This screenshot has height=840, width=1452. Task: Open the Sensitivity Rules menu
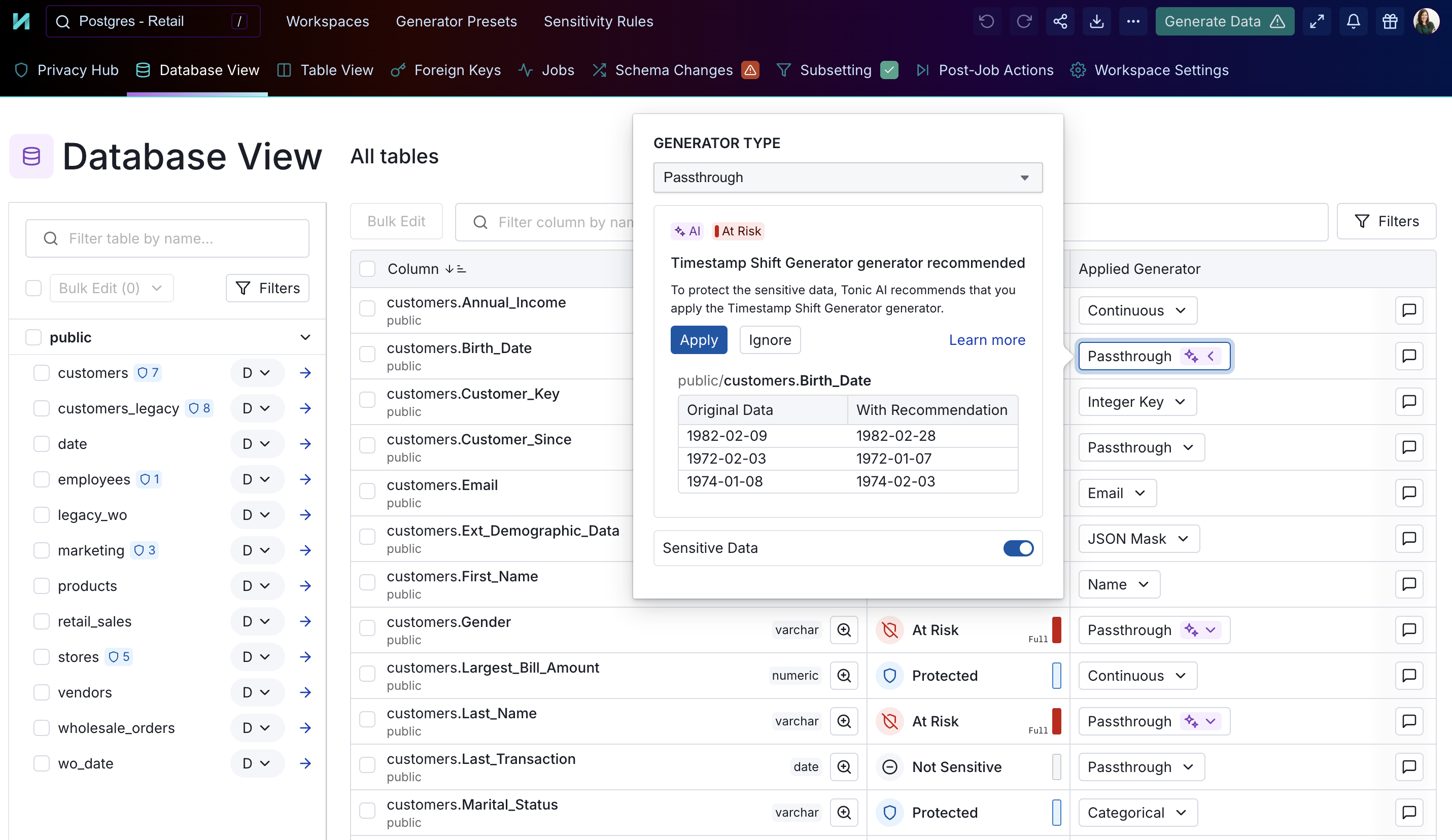[598, 21]
